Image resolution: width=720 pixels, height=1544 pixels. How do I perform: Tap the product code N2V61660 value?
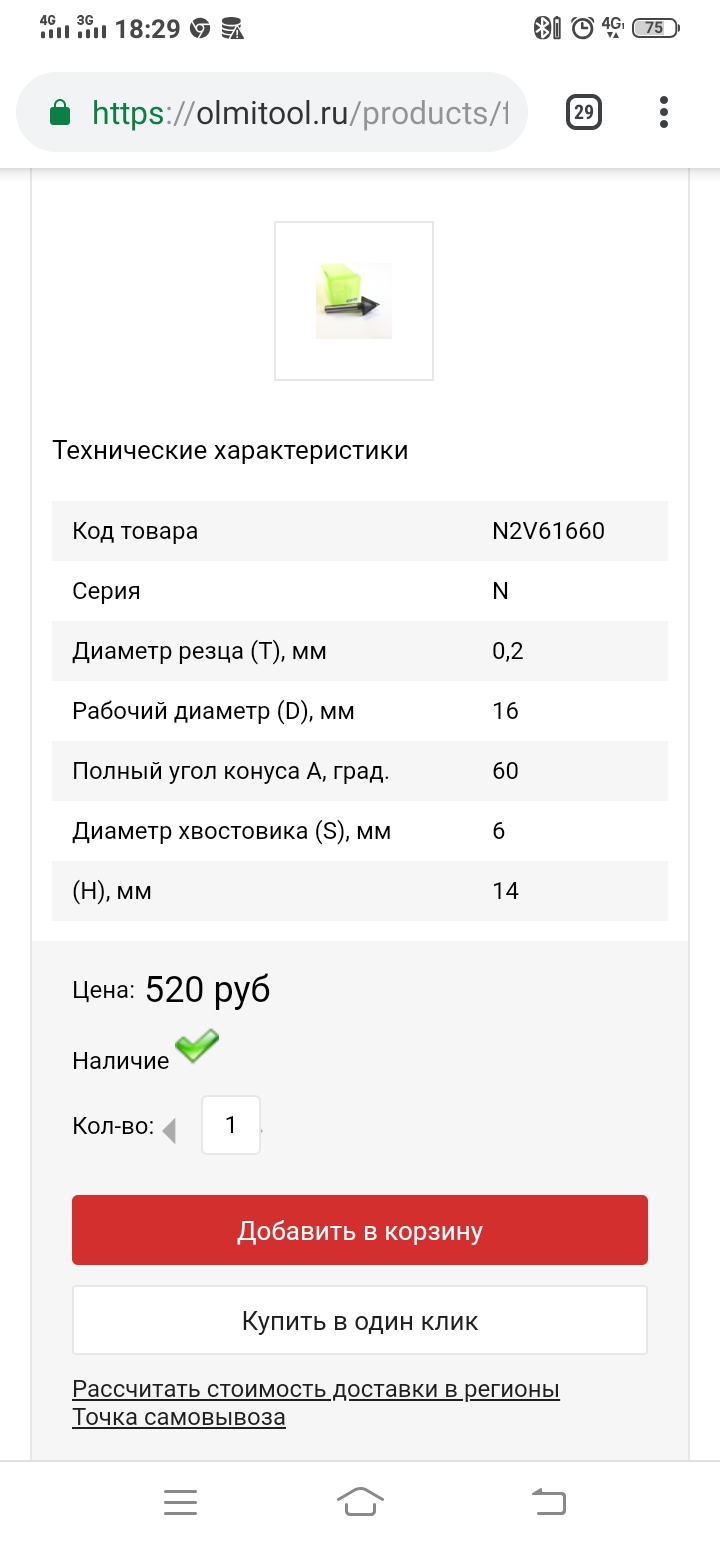[x=548, y=531]
